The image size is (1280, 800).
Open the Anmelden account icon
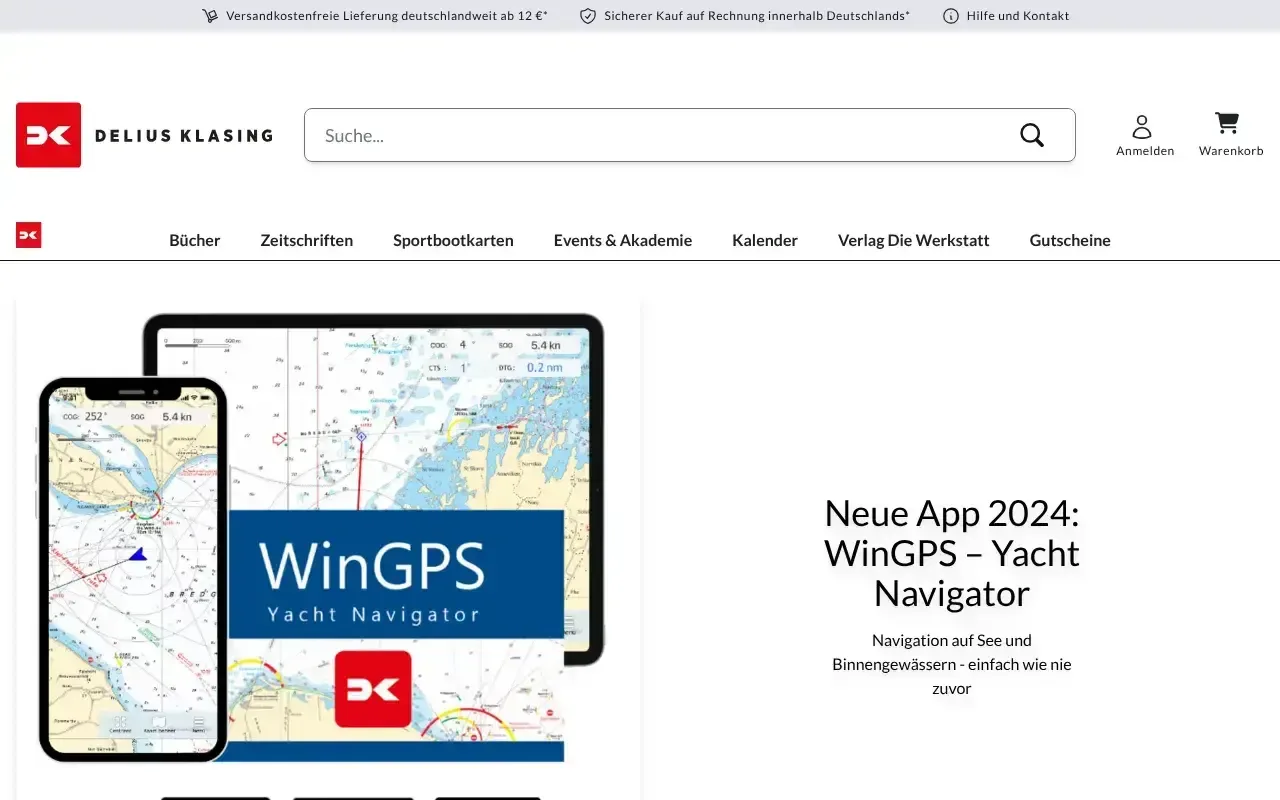(x=1144, y=128)
